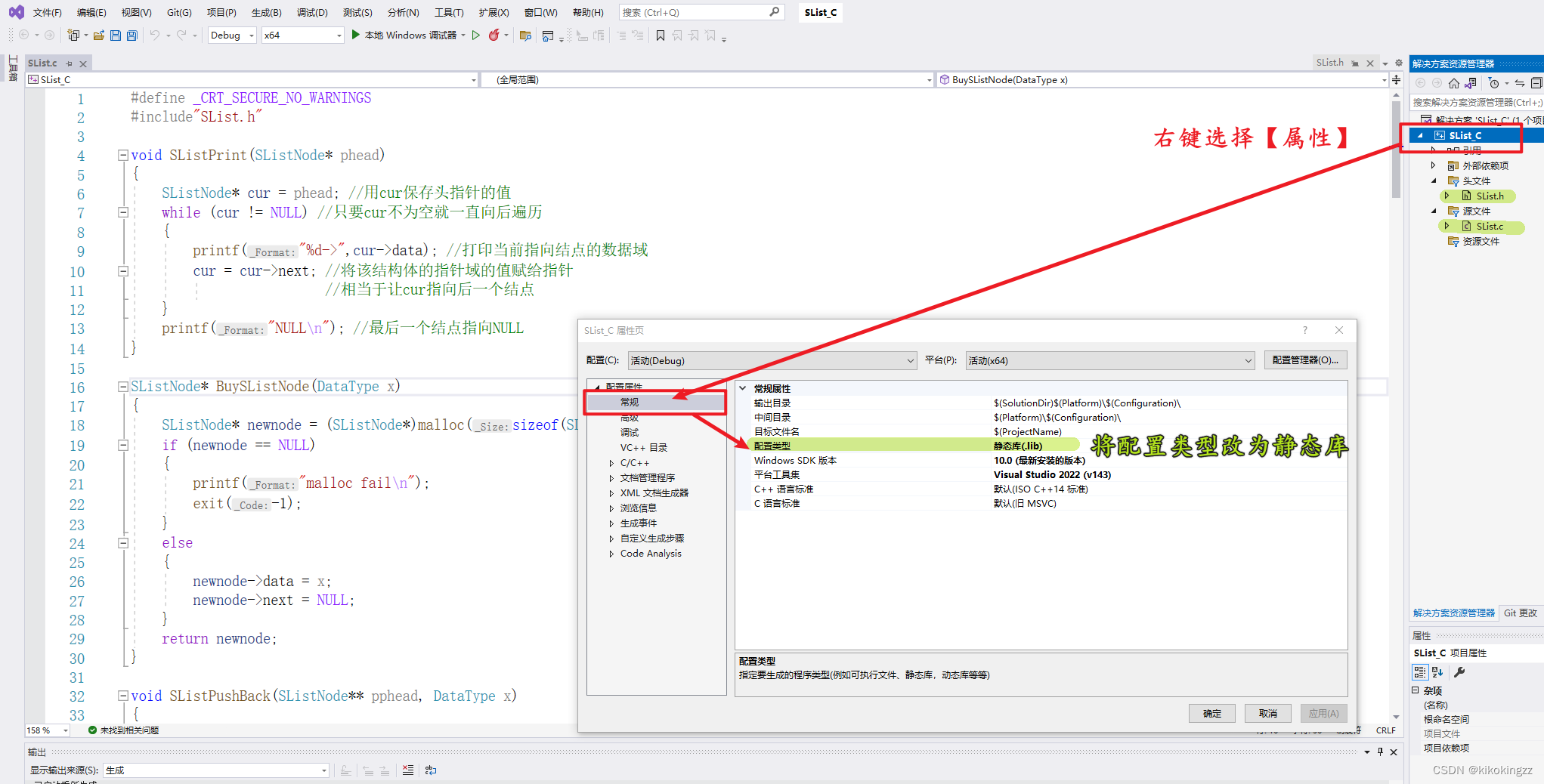Select Code Analysis in the property tree
The height and width of the screenshot is (784, 1544).
pos(651,554)
